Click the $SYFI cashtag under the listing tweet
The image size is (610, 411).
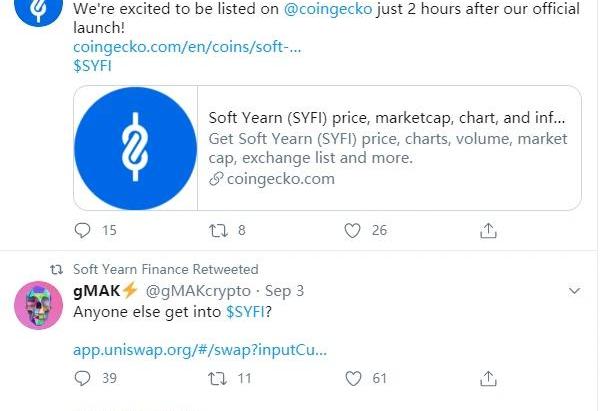(92, 65)
